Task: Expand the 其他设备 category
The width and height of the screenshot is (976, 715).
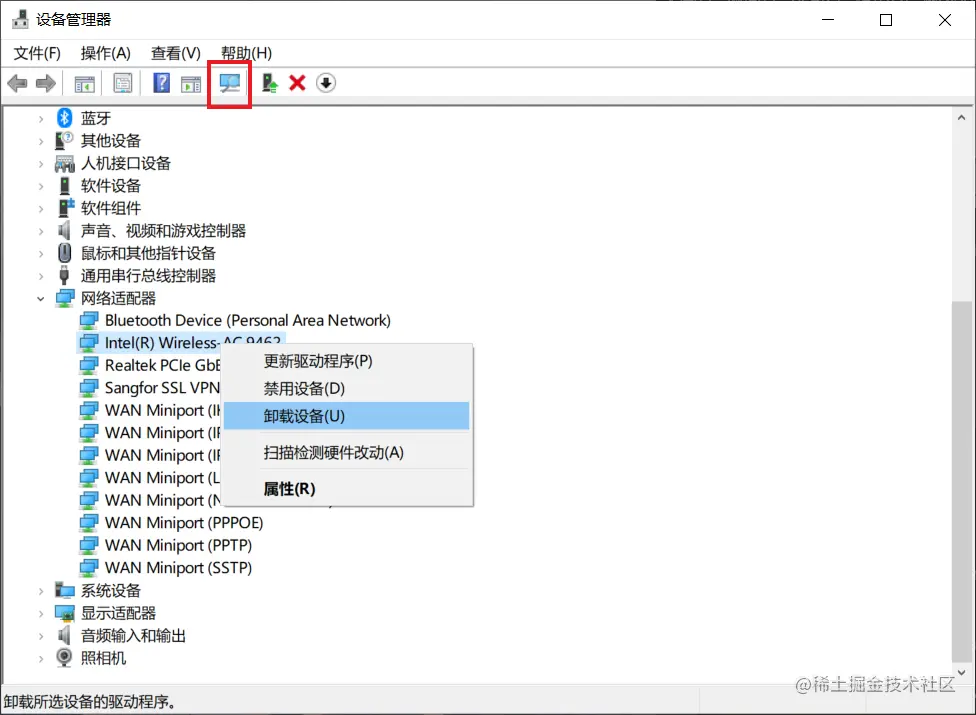Action: [41, 141]
